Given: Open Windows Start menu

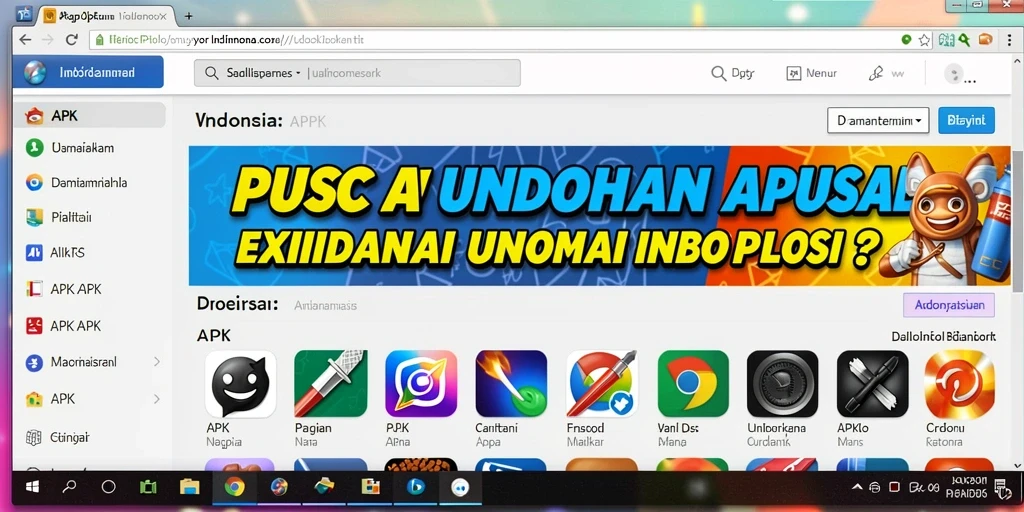Looking at the screenshot, I should click(x=31, y=487).
